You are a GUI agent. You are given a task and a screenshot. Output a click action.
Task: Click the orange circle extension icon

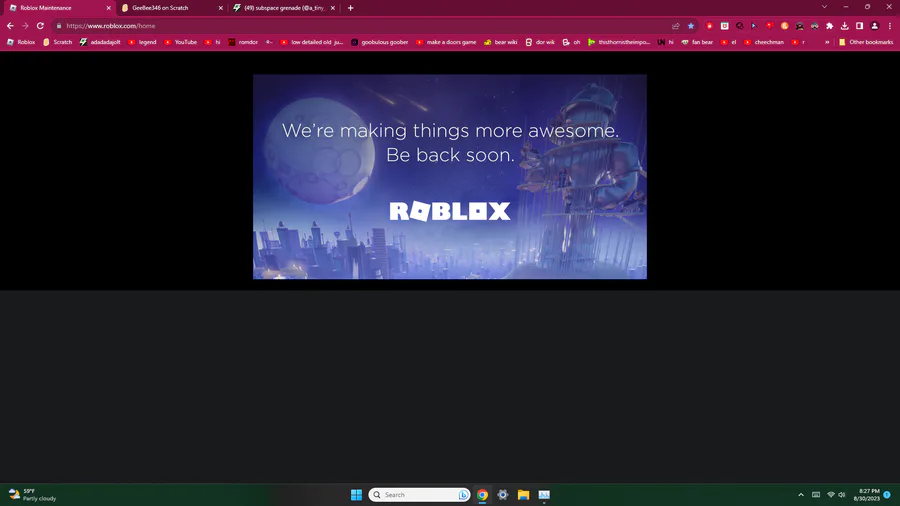(785, 26)
